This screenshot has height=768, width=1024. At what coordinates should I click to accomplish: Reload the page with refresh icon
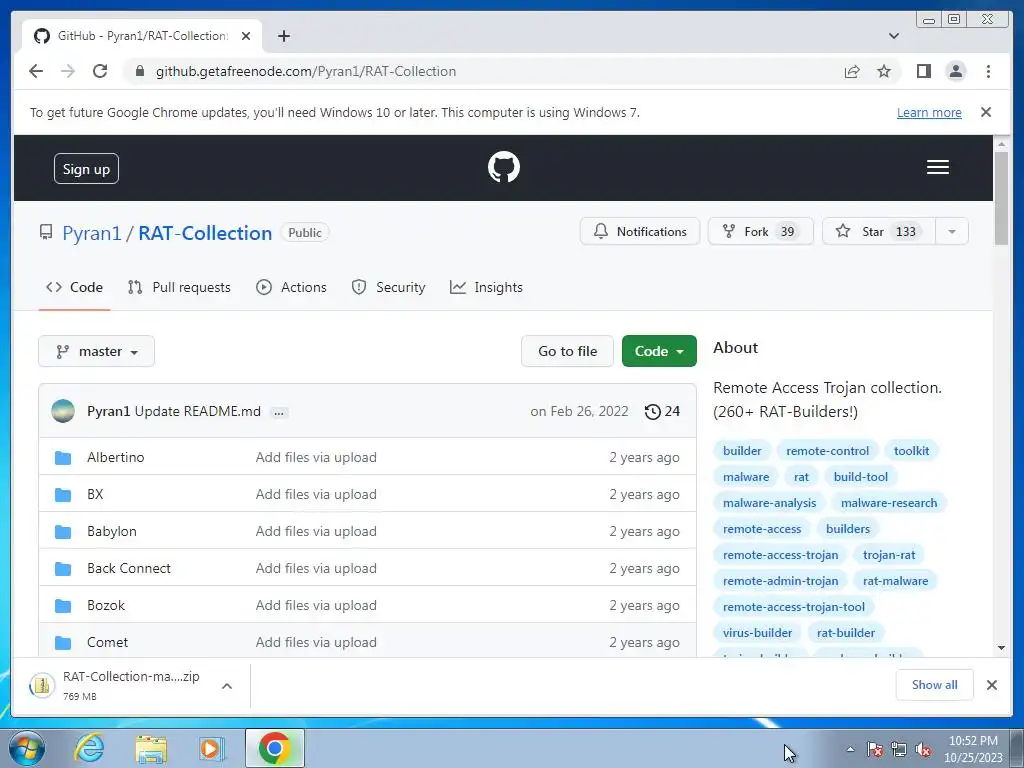(x=100, y=71)
